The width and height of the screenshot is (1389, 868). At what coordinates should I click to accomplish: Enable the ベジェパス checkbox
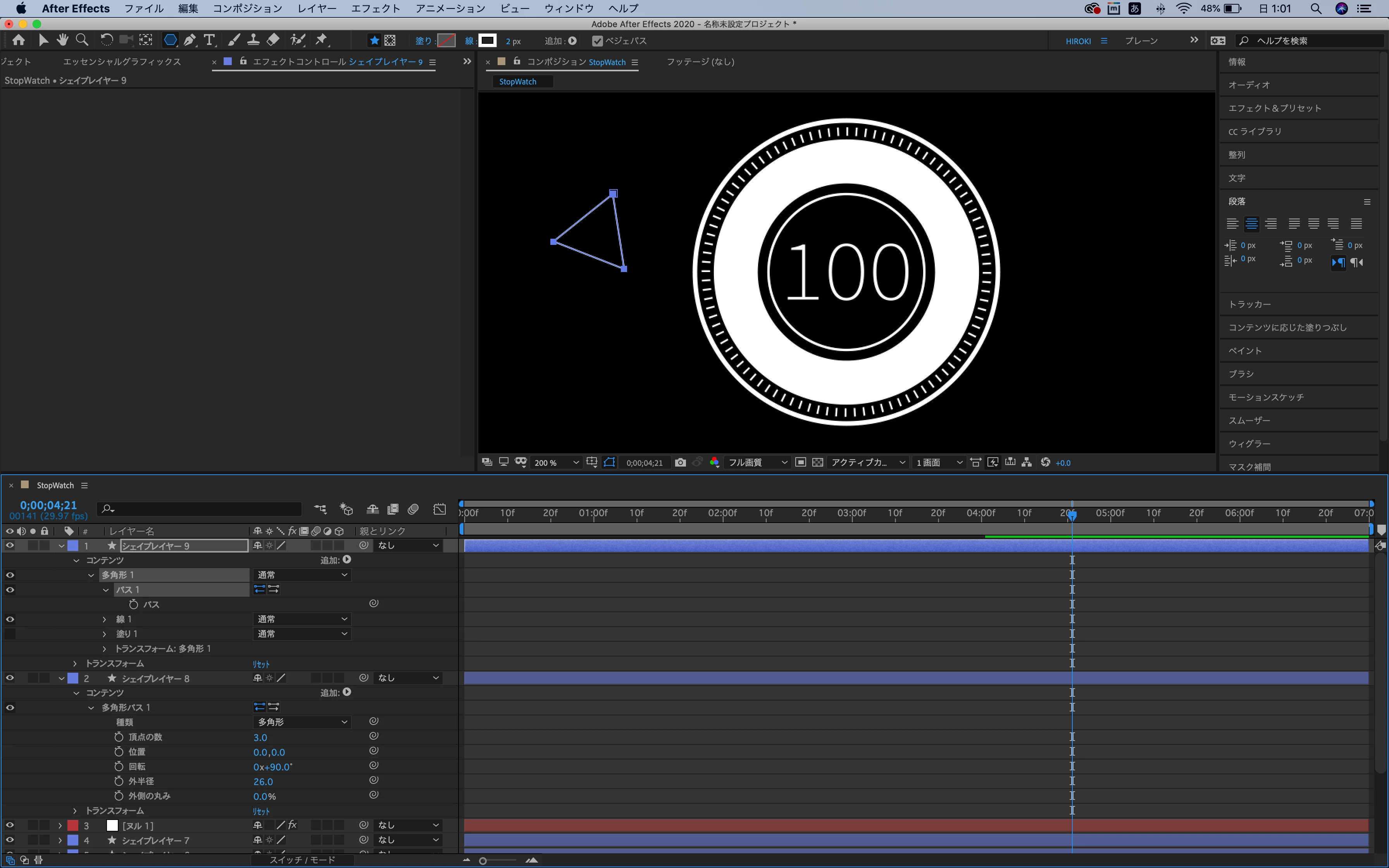[597, 41]
